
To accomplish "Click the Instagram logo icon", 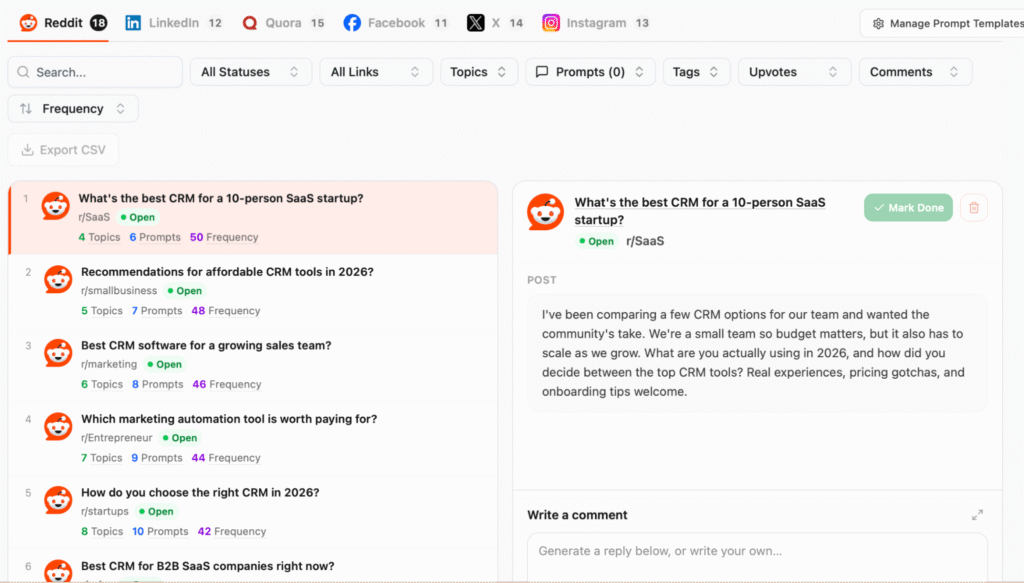I will [551, 23].
